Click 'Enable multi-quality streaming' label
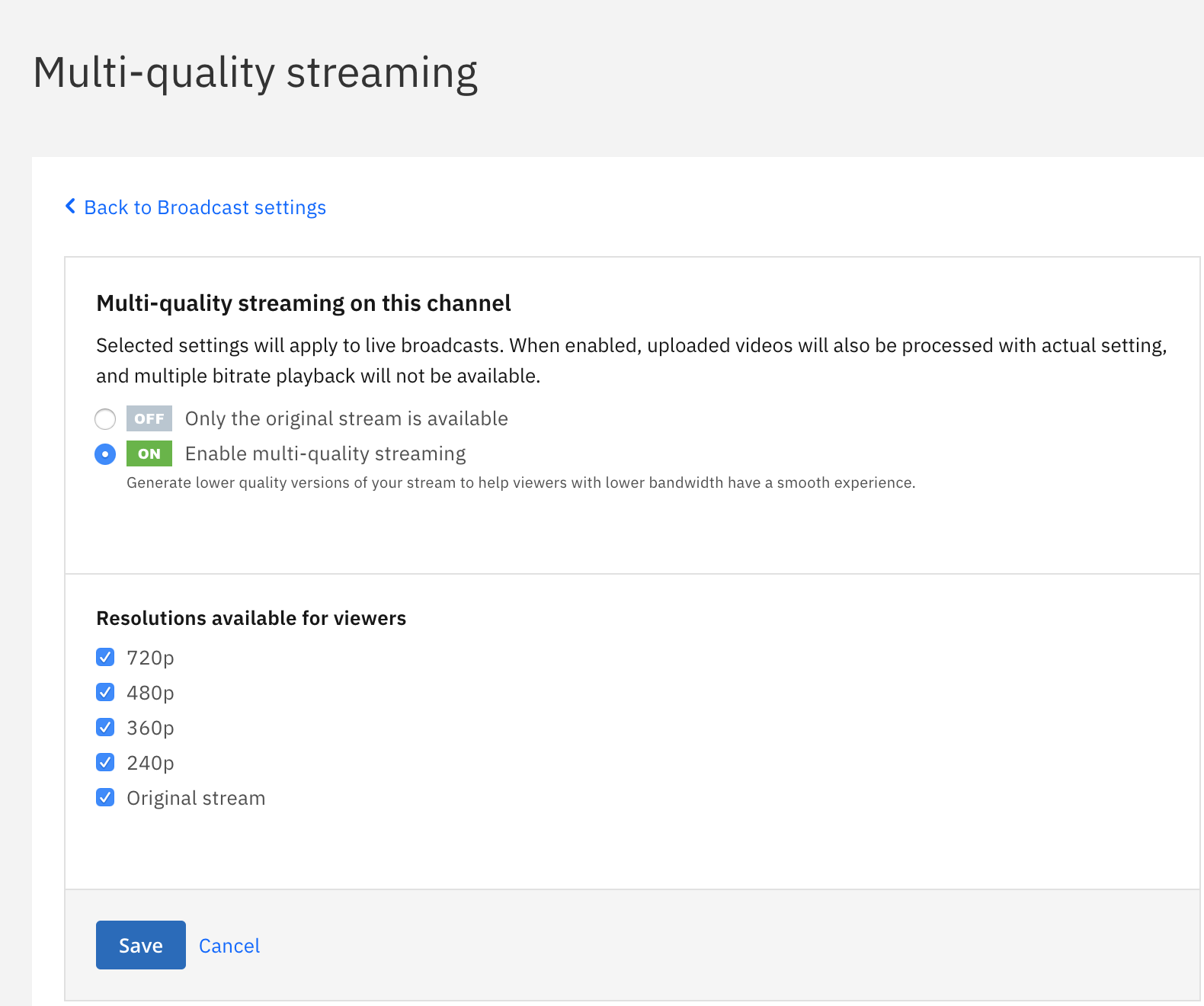This screenshot has width=1204, height=1006. coord(325,454)
